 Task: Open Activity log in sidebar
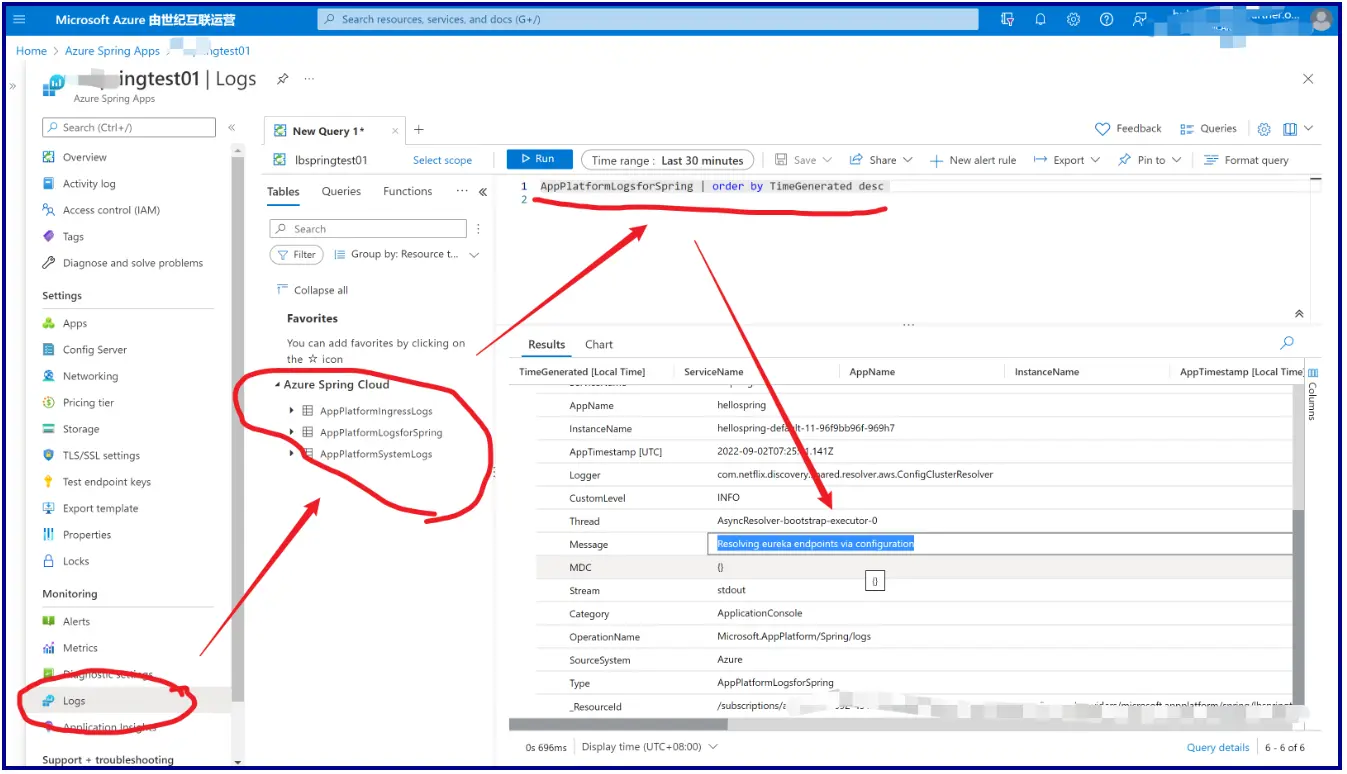(89, 184)
